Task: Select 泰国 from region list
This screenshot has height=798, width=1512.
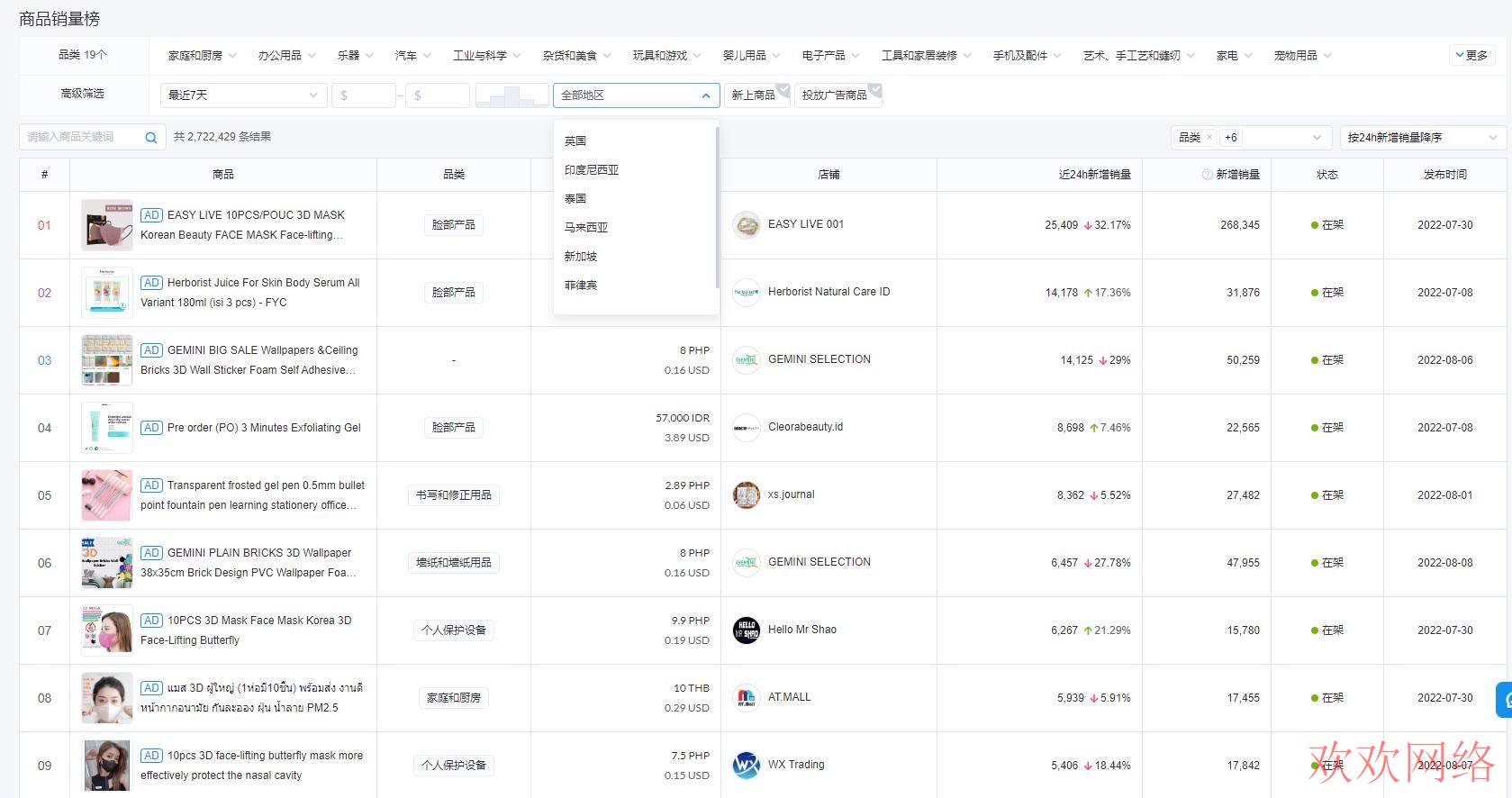Action: pyautogui.click(x=635, y=199)
